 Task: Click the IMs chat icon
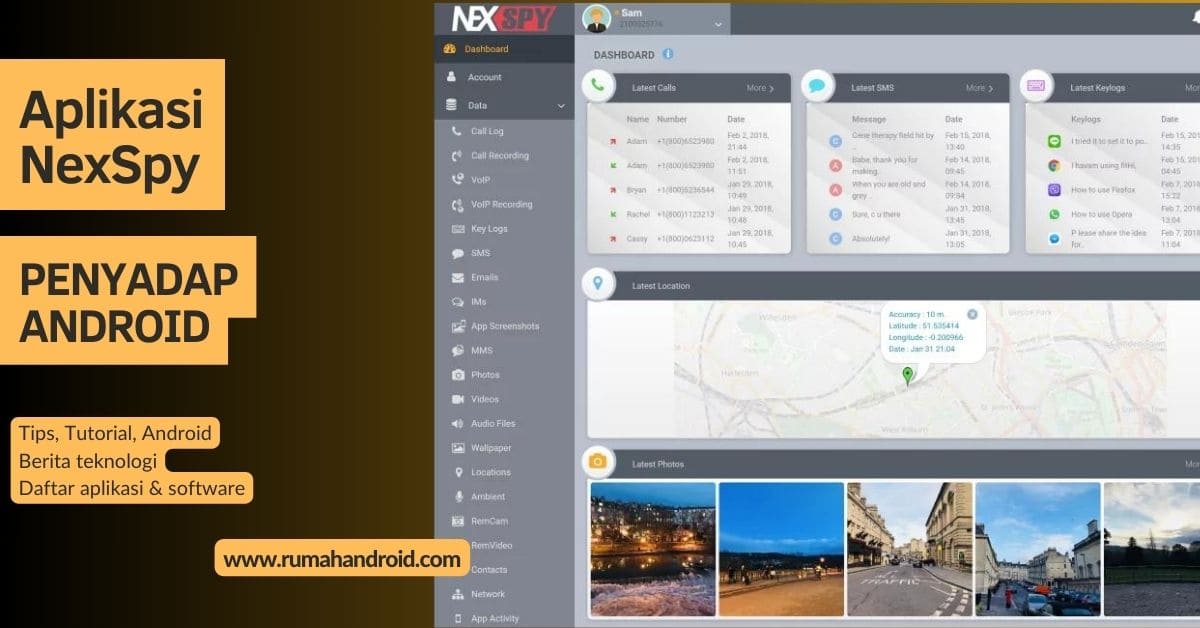point(458,302)
